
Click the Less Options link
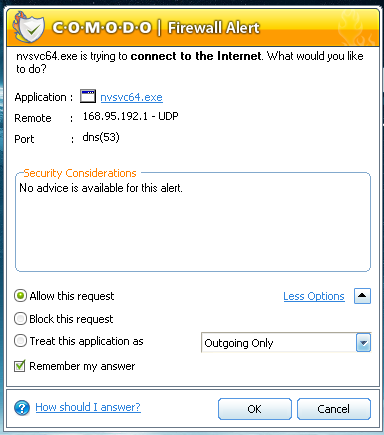[x=314, y=296]
